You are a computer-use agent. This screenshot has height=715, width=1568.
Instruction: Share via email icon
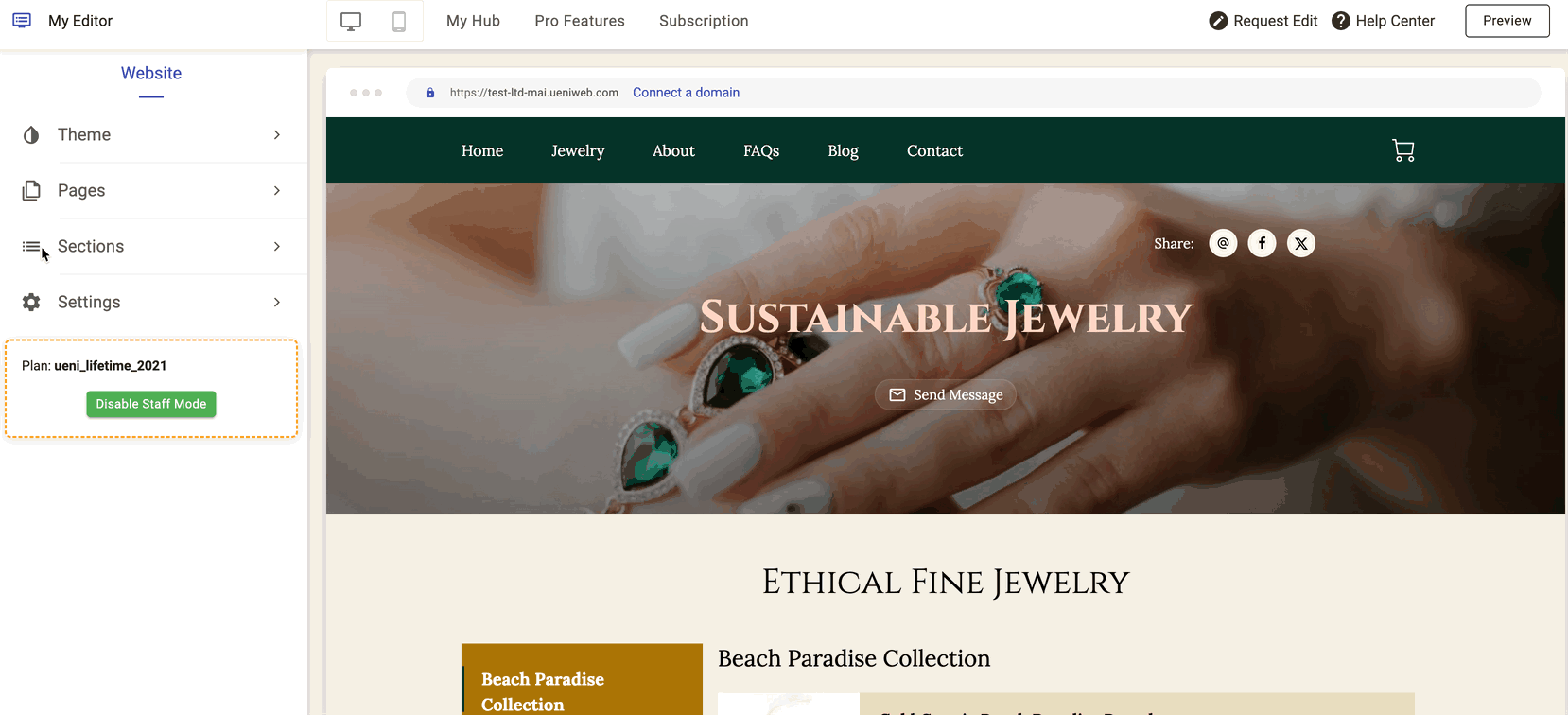point(1223,243)
